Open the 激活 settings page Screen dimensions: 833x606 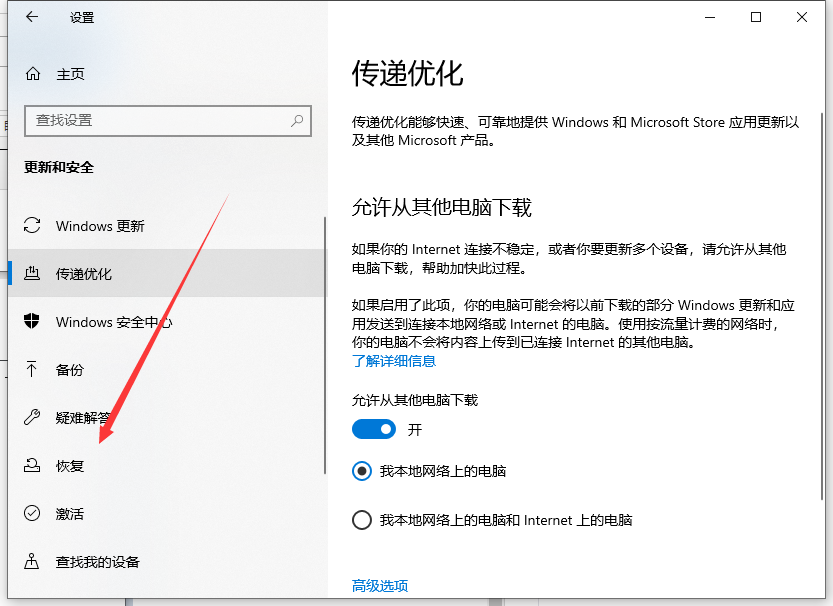[x=70, y=514]
